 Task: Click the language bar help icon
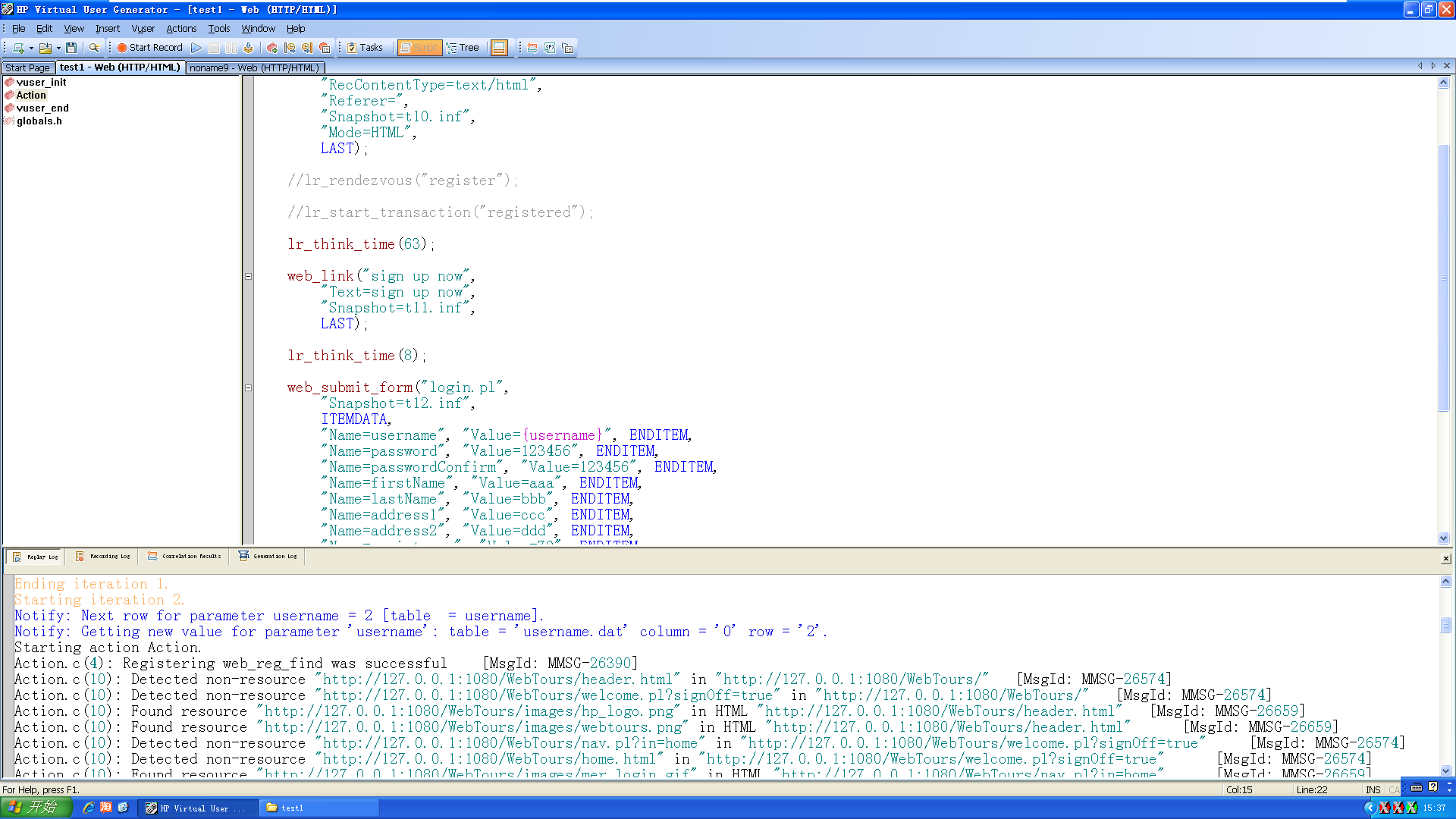1433,787
